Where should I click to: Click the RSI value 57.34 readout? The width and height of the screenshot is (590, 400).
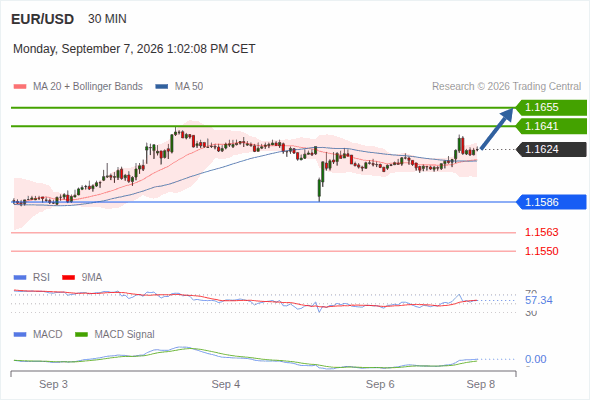[x=539, y=300]
